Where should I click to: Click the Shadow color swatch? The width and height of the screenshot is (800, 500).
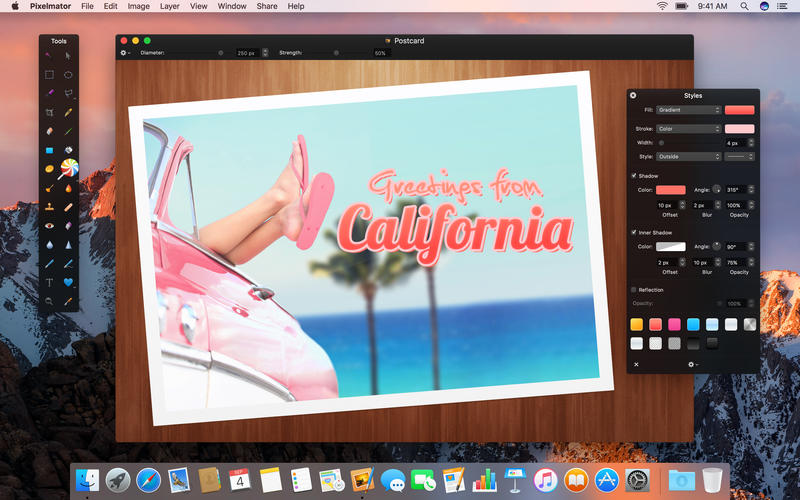pyautogui.click(x=671, y=190)
